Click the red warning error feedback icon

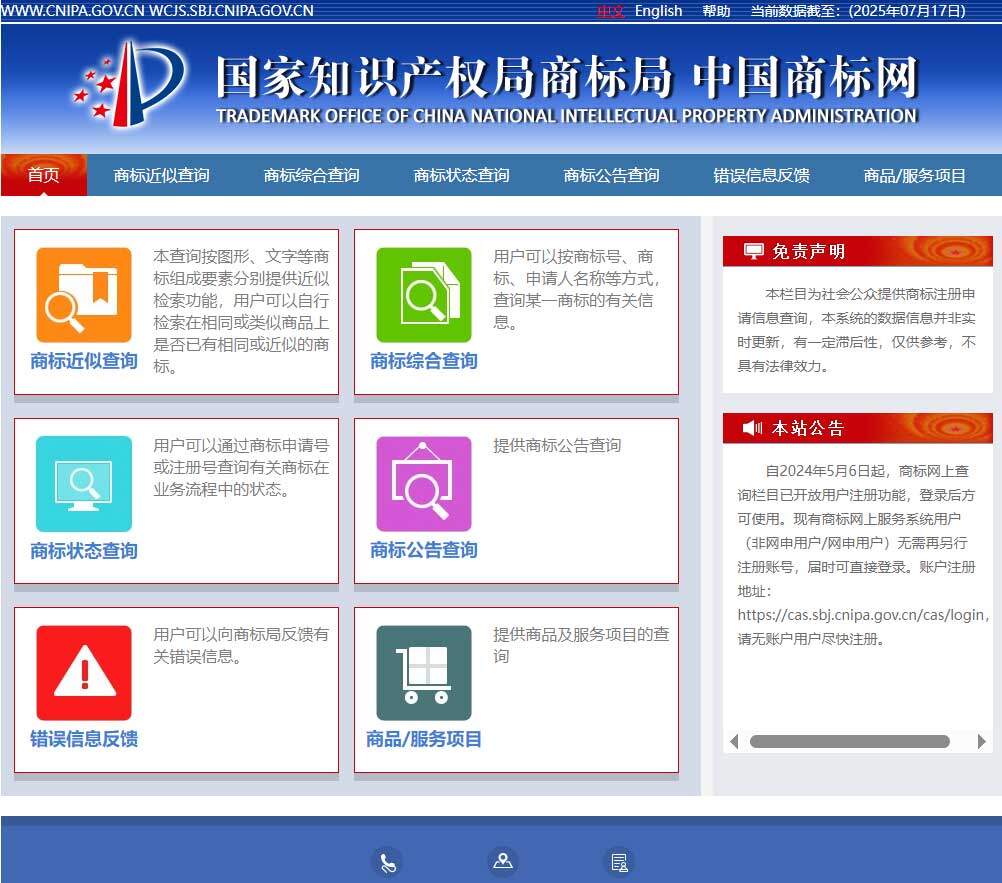click(84, 673)
